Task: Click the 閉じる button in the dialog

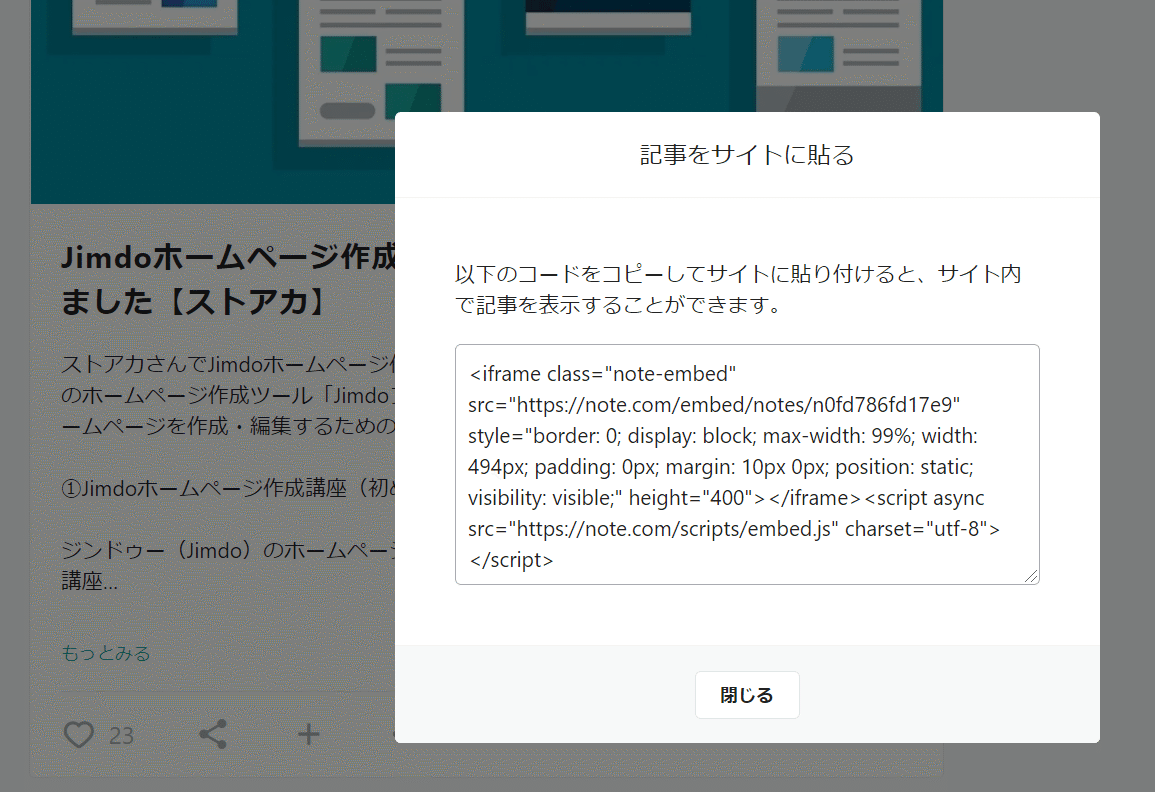Action: pos(747,695)
